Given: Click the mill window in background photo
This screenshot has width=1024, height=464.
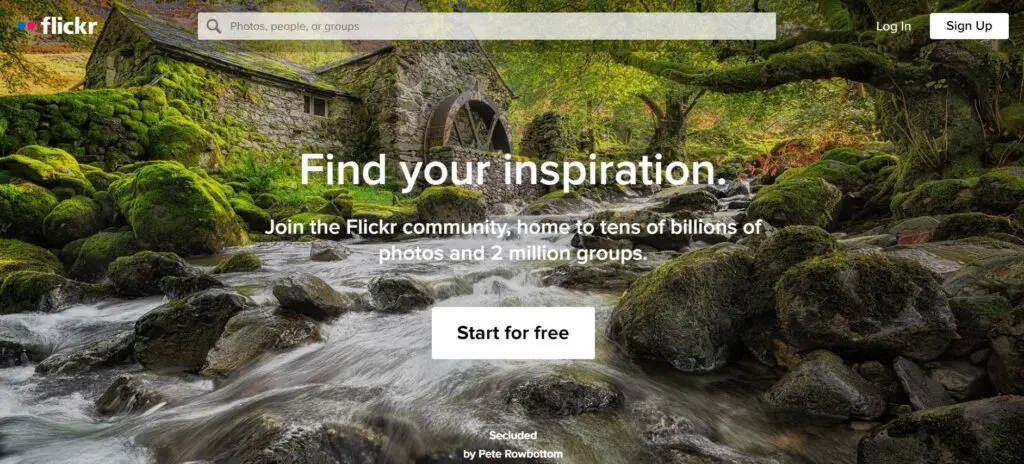Looking at the screenshot, I should click(x=315, y=105).
